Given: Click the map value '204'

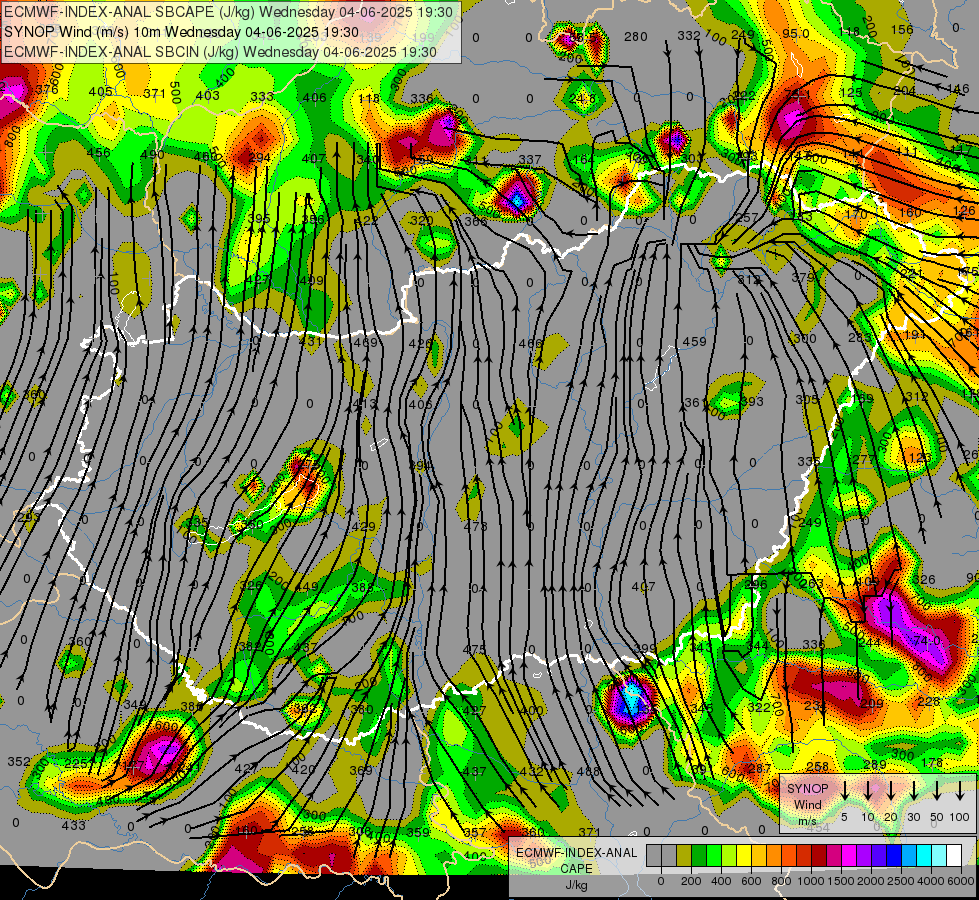Looking at the screenshot, I should [x=905, y=91].
